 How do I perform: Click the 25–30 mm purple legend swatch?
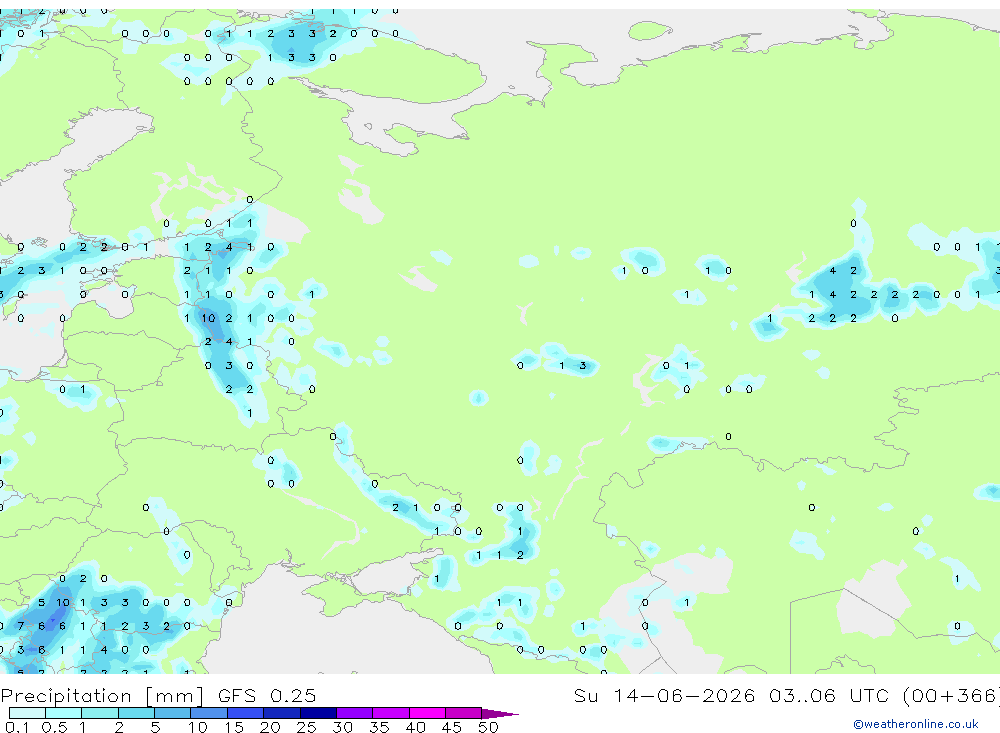pos(318,713)
